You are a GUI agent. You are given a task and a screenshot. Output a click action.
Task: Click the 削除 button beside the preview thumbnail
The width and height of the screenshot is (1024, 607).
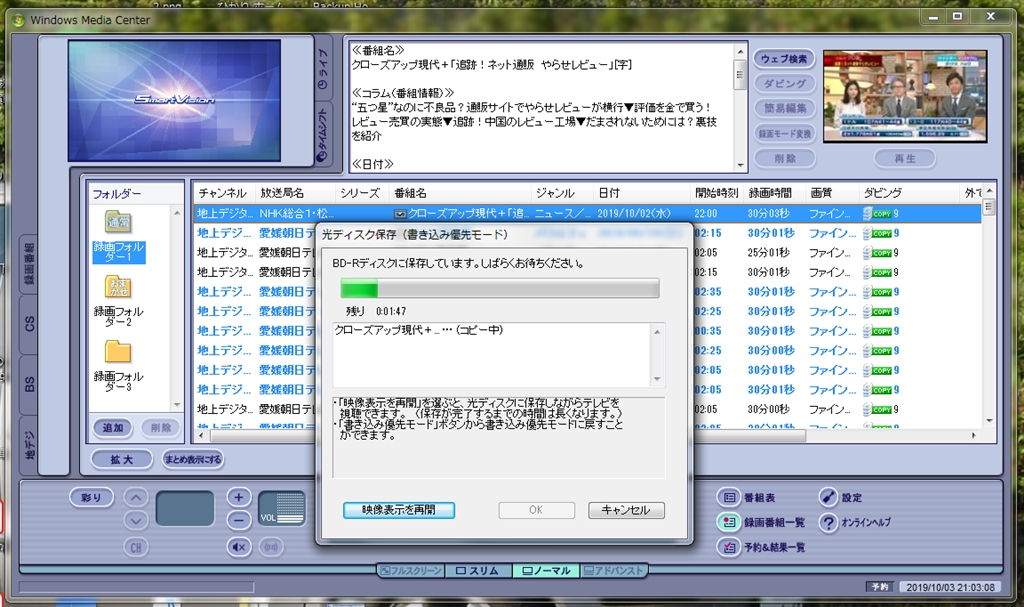(x=784, y=158)
